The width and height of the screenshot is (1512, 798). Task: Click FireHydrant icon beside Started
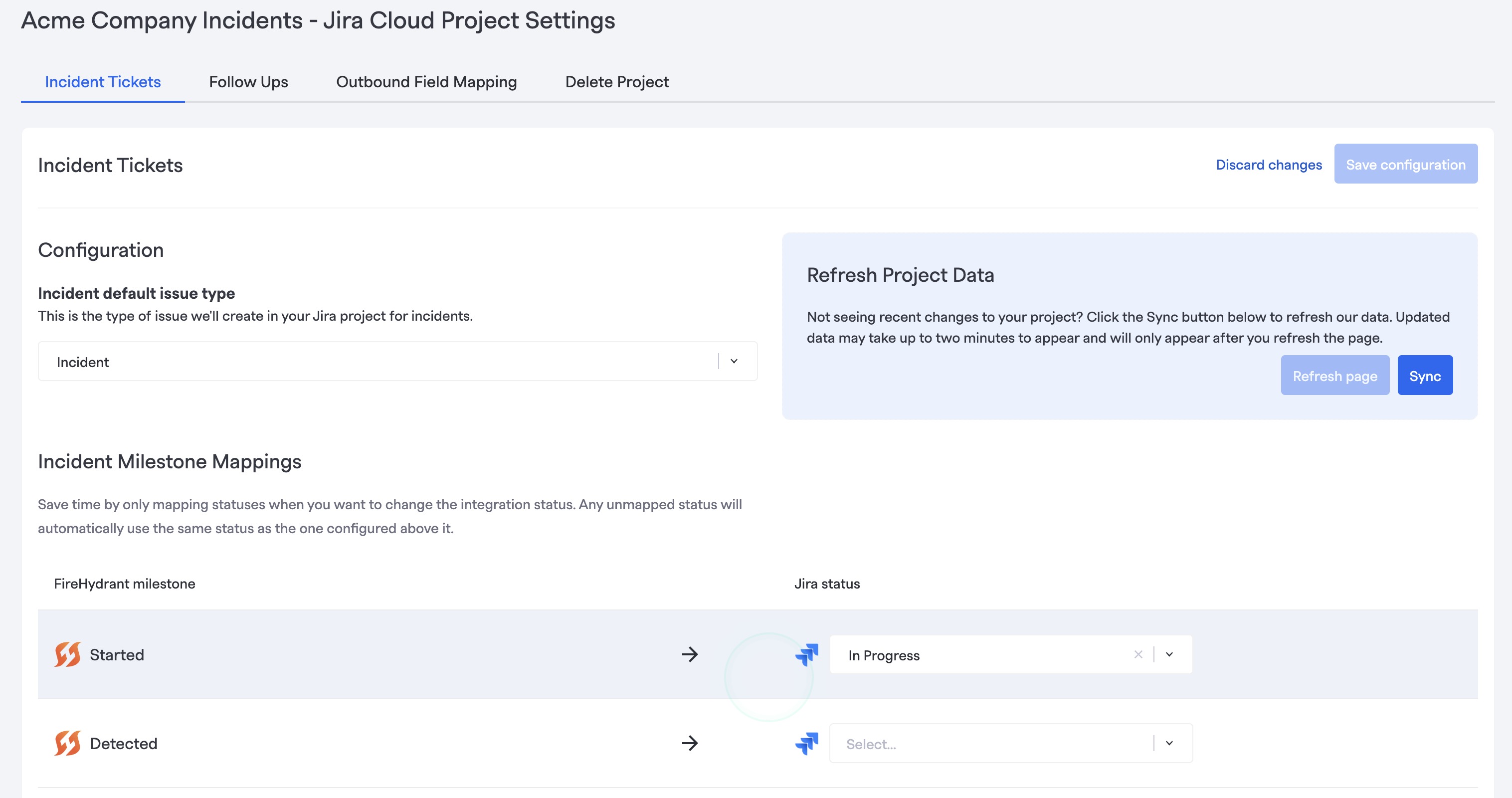(67, 654)
